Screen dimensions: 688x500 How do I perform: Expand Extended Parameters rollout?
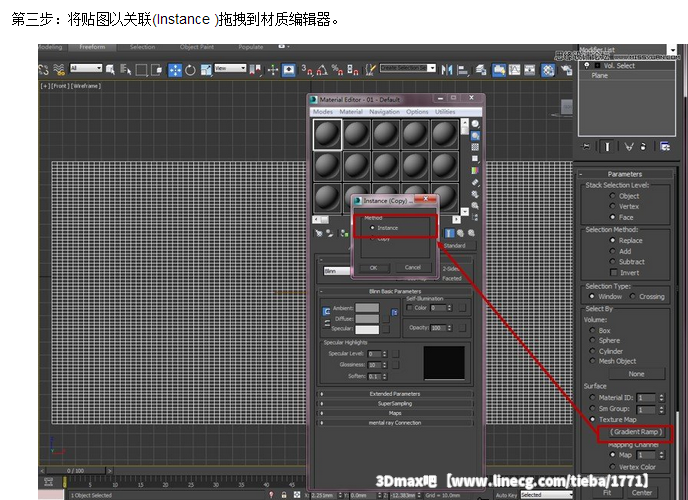[394, 394]
